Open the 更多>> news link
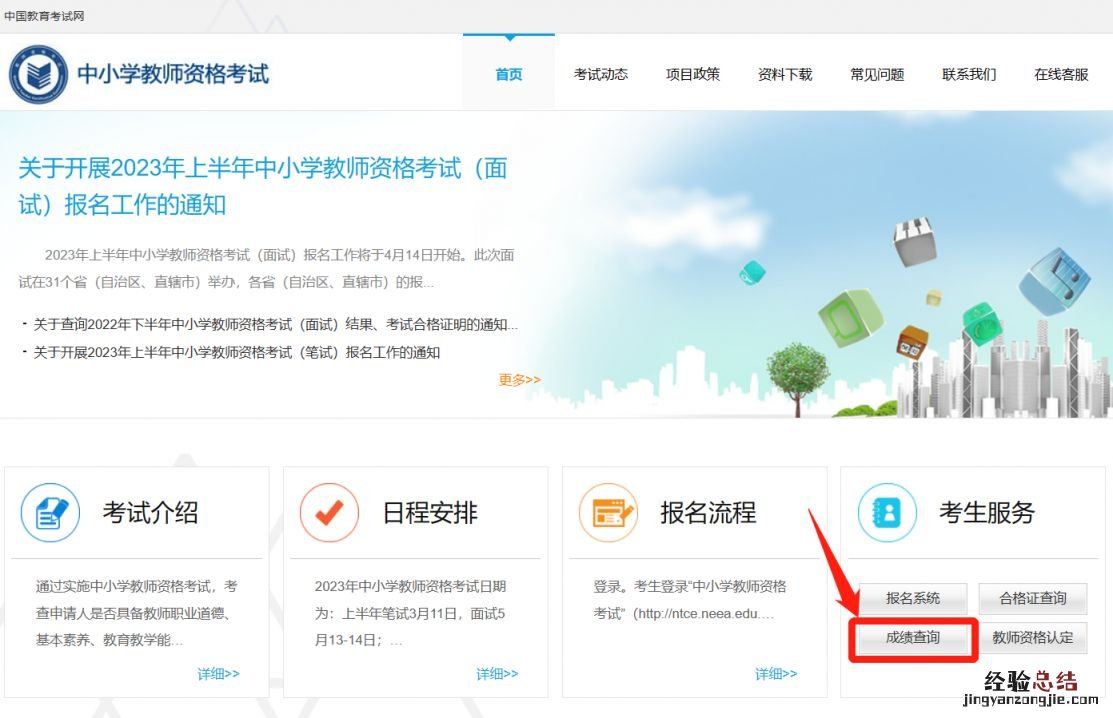Viewport: 1113px width, 718px height. (x=520, y=380)
